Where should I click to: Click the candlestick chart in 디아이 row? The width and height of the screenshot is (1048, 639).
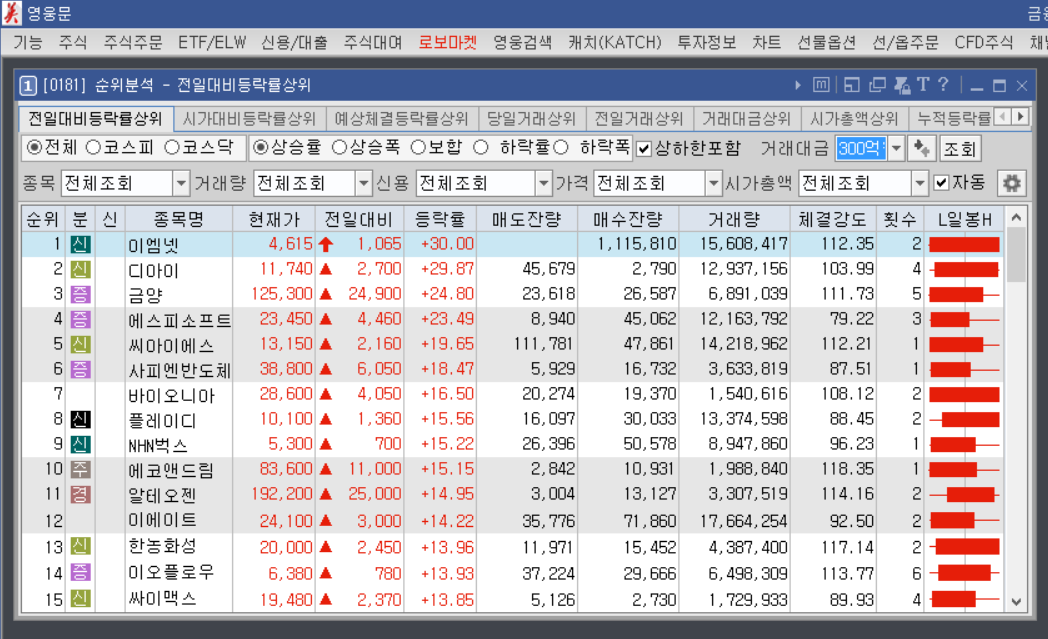(964, 270)
